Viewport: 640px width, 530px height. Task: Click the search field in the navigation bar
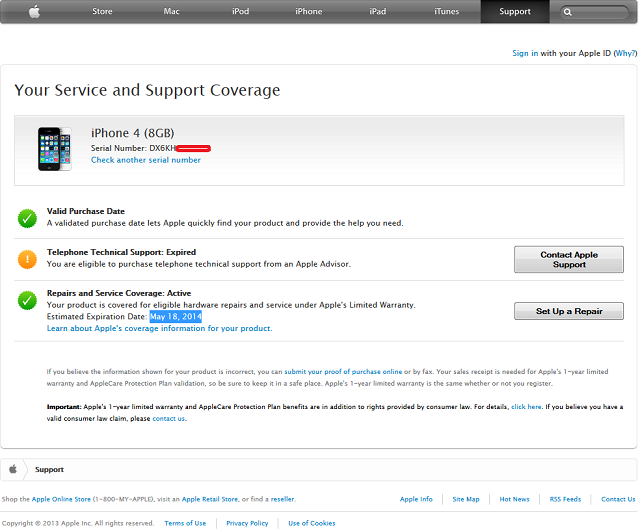tap(594, 12)
